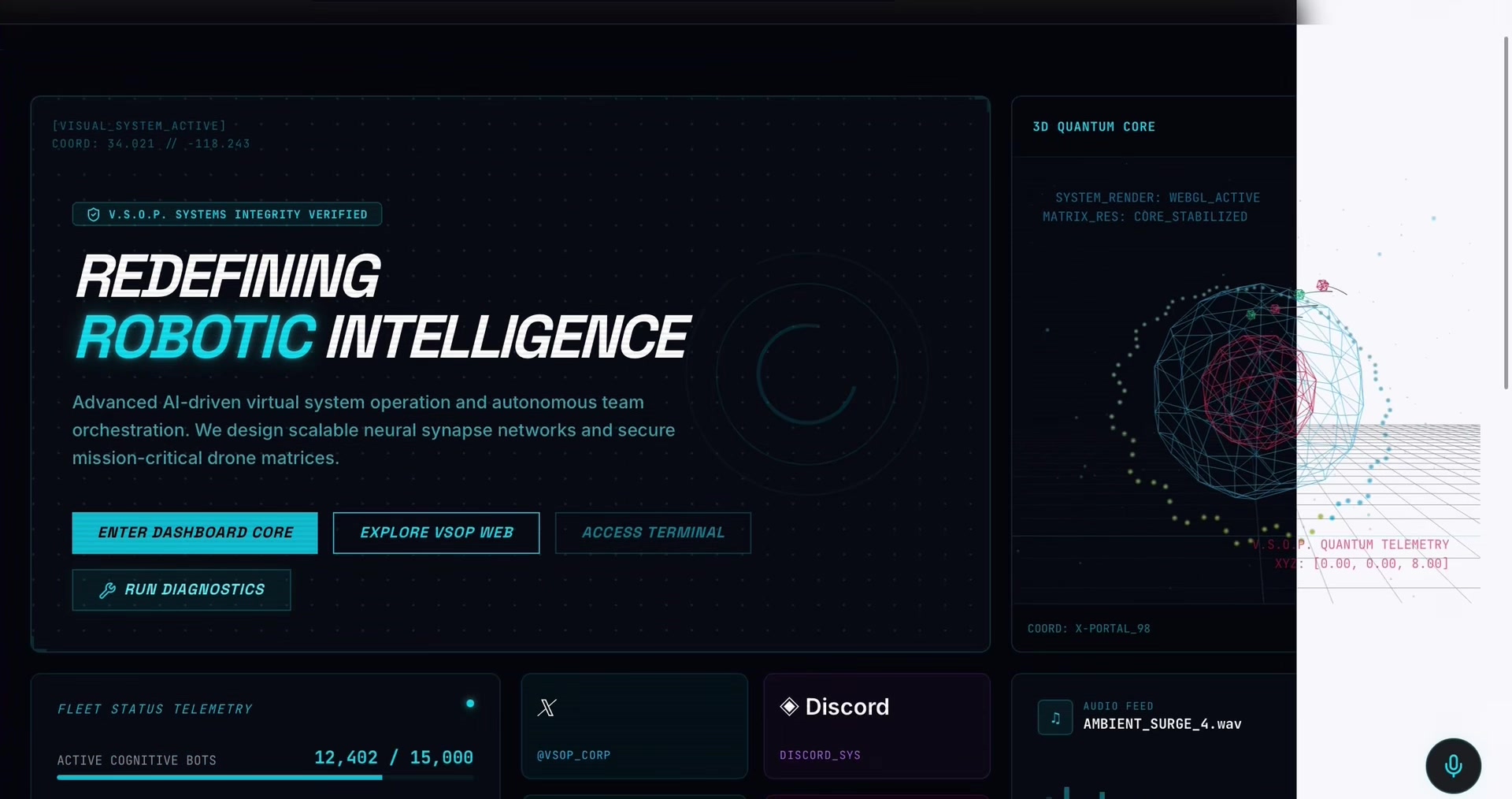Screen dimensions: 1512x799
Task: Click the wireframe sphere in 3D Quantum Core
Action: click(x=1258, y=391)
